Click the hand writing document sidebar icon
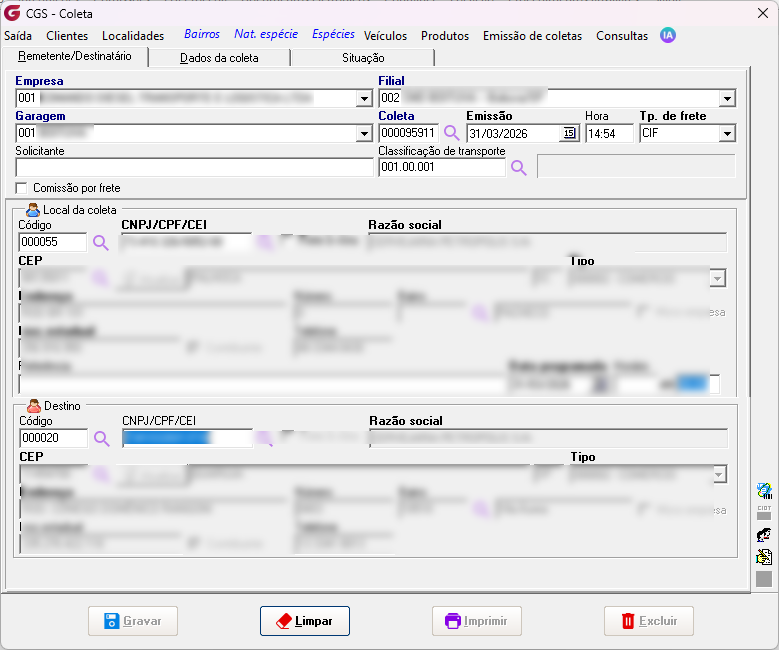 pyautogui.click(x=764, y=557)
